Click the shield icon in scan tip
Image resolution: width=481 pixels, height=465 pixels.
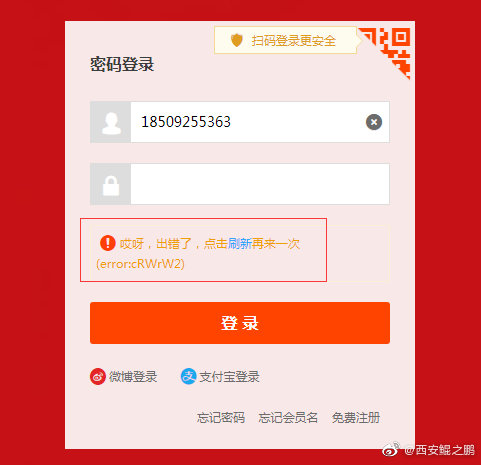pos(237,40)
